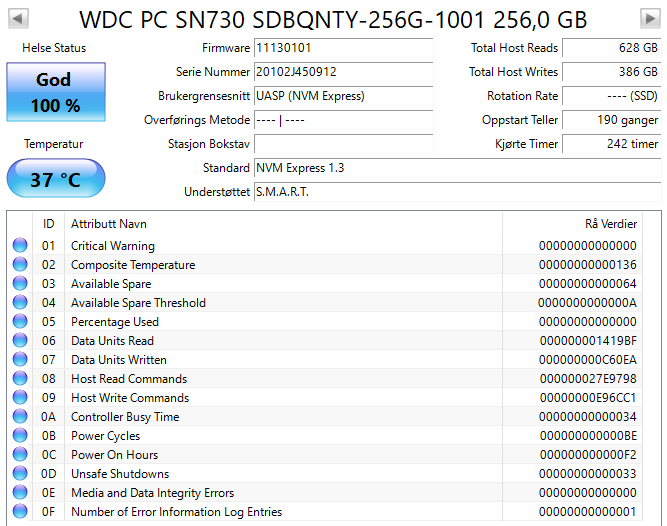The image size is (667, 526).
Task: Click Rotation Rate value ---- (SSD)
Action: [612, 96]
